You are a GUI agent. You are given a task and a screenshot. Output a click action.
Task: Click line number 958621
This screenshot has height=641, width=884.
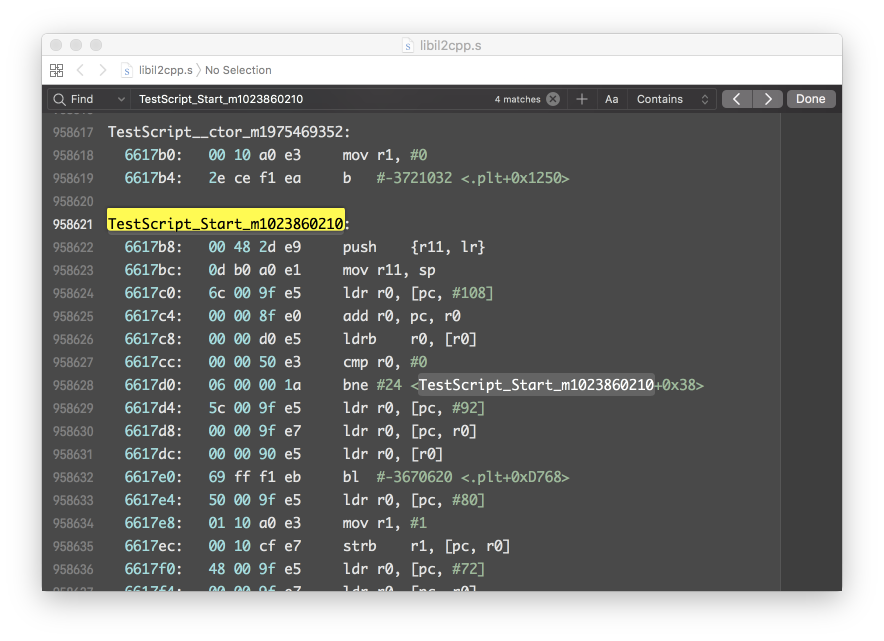(x=73, y=224)
